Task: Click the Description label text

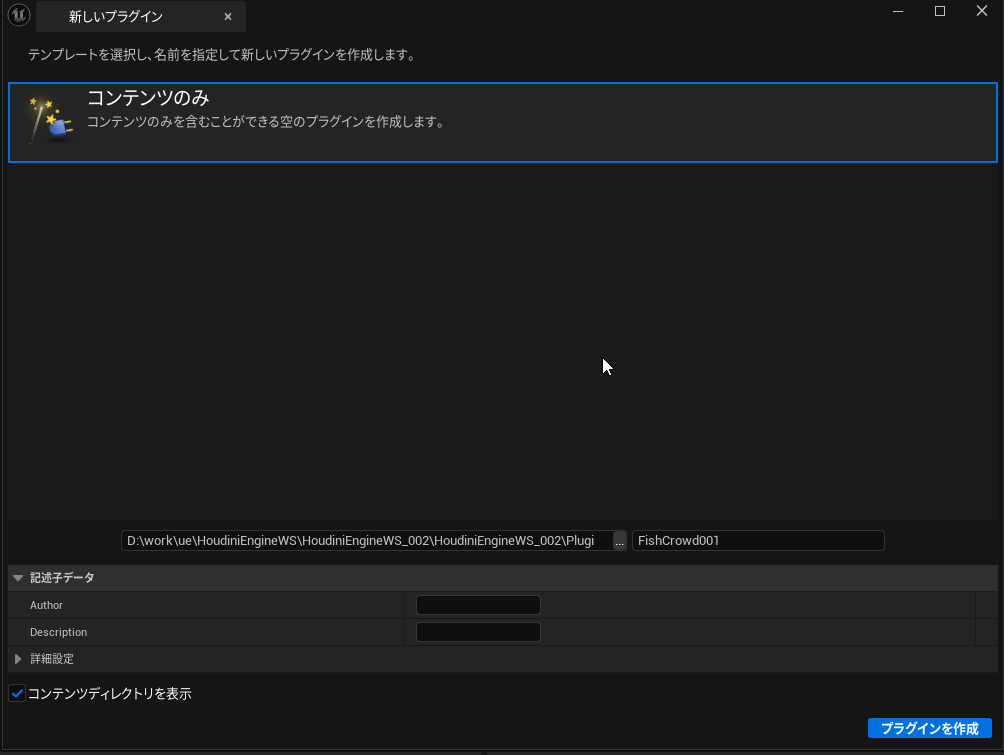Action: click(x=58, y=632)
